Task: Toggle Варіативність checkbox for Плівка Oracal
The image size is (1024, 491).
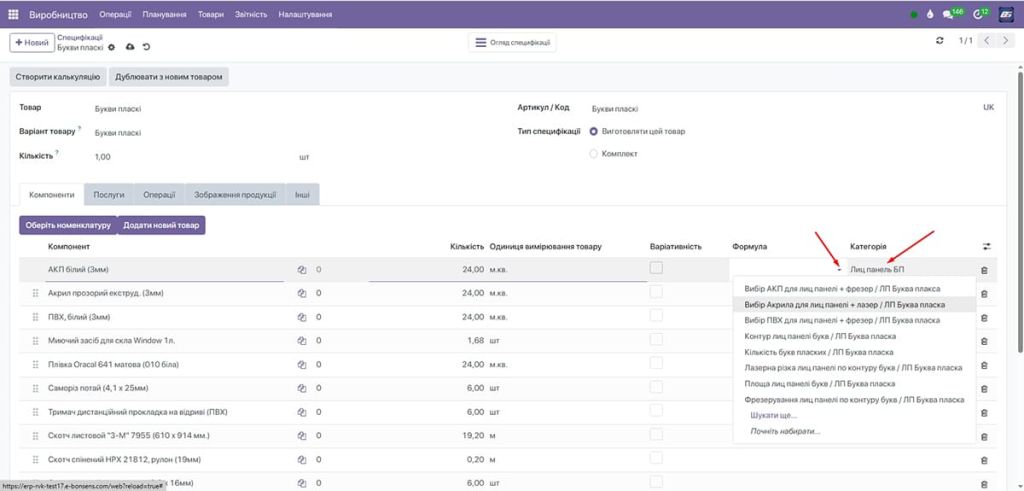Action: click(x=656, y=363)
